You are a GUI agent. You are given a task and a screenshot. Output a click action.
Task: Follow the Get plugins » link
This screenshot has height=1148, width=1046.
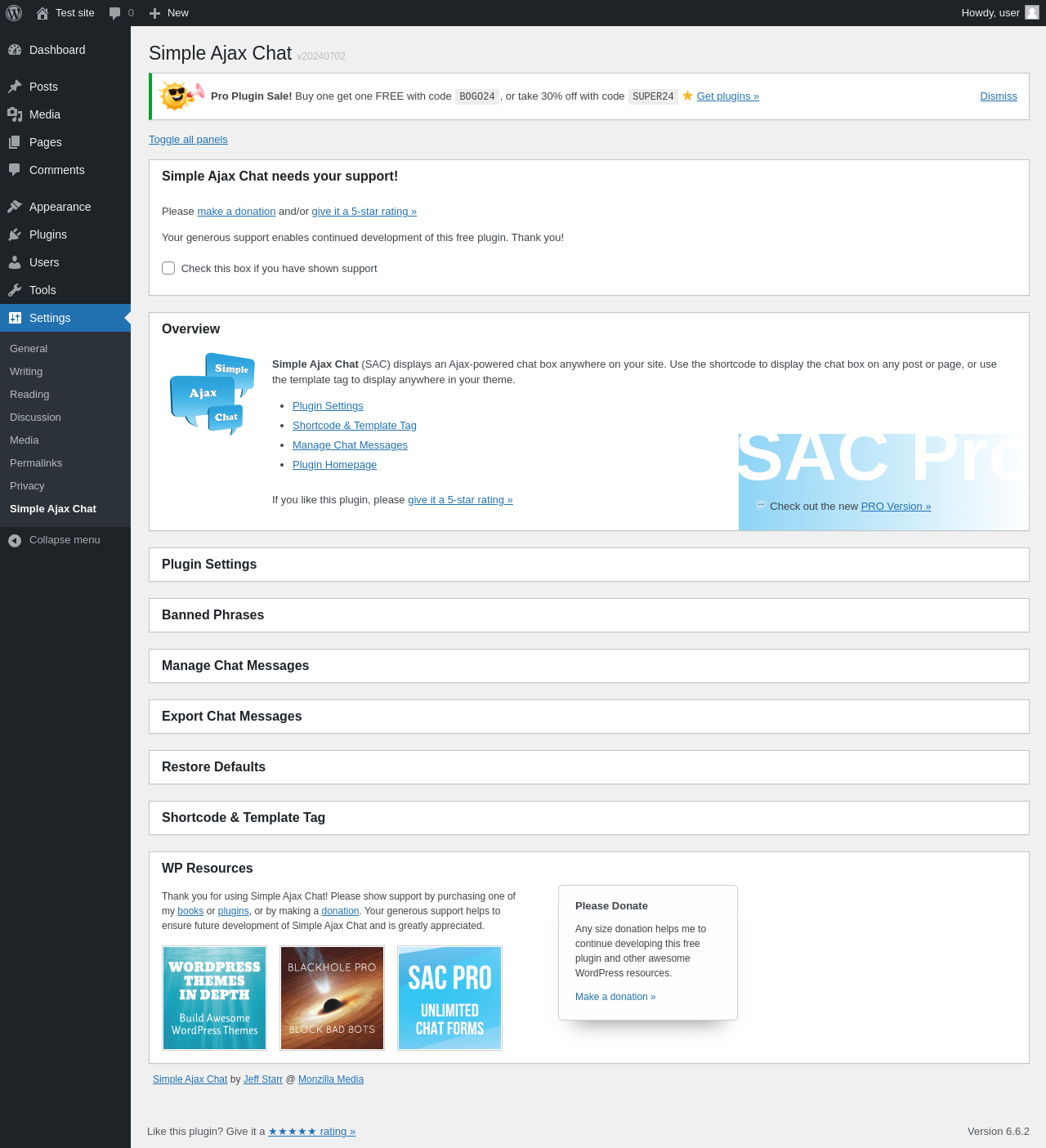(x=727, y=96)
